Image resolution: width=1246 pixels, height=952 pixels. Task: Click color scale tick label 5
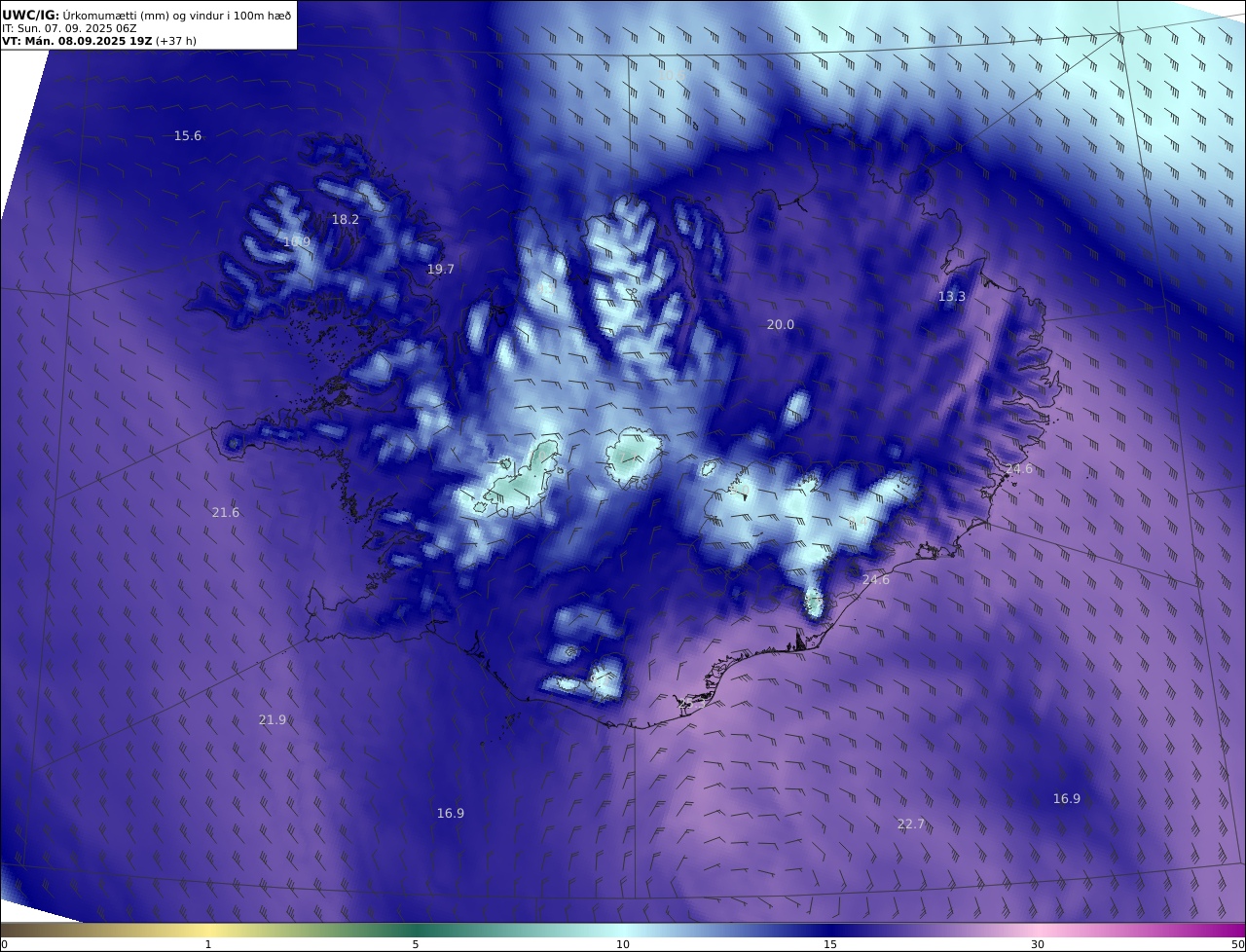pyautogui.click(x=416, y=945)
